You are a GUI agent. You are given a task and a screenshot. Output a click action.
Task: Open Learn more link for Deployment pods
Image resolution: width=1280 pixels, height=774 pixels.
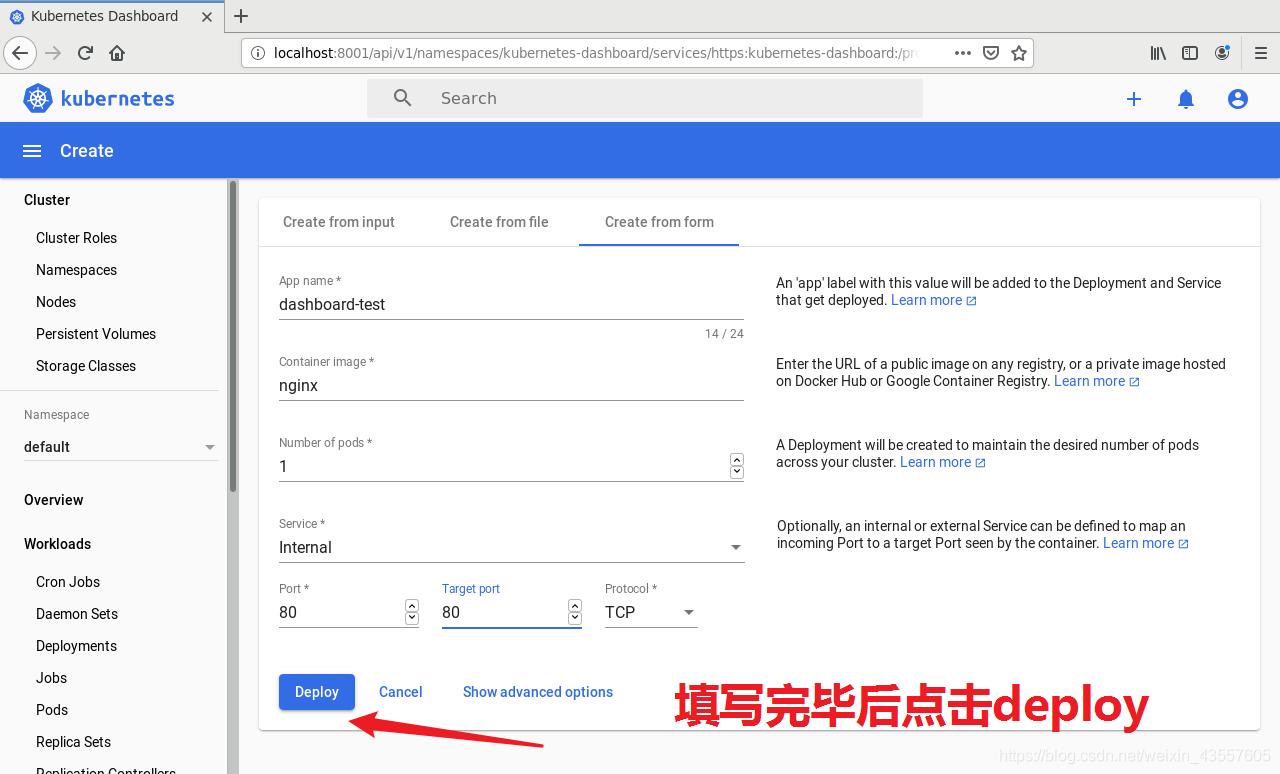pyautogui.click(x=943, y=462)
